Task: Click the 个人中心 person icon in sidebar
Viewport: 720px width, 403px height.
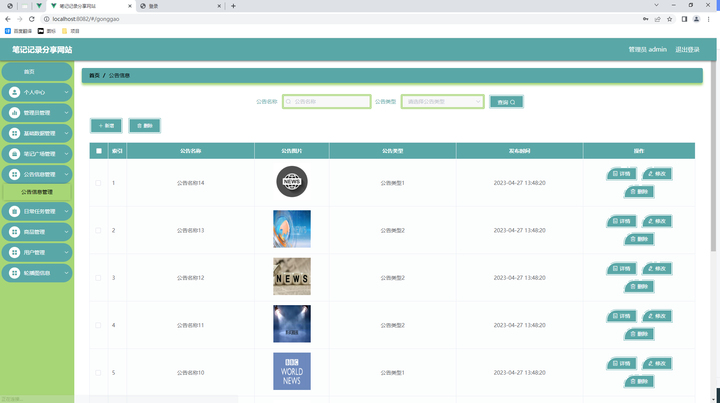Action: pos(14,92)
